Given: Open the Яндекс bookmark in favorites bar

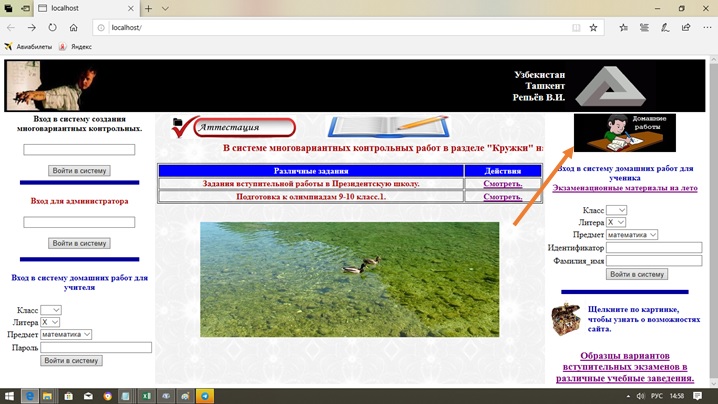Looking at the screenshot, I should coord(75,46).
